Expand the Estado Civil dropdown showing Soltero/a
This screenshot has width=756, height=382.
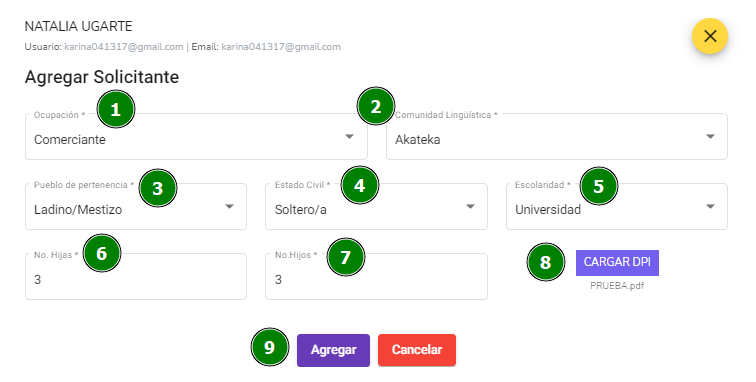(377, 206)
